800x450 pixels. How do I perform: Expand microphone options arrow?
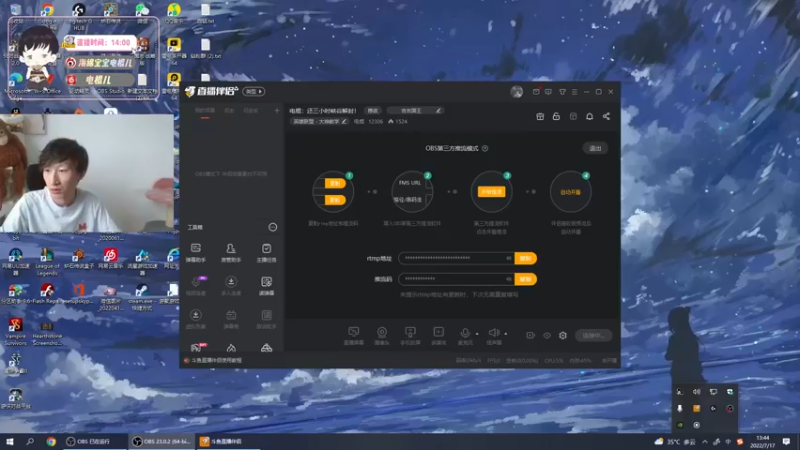(x=477, y=334)
